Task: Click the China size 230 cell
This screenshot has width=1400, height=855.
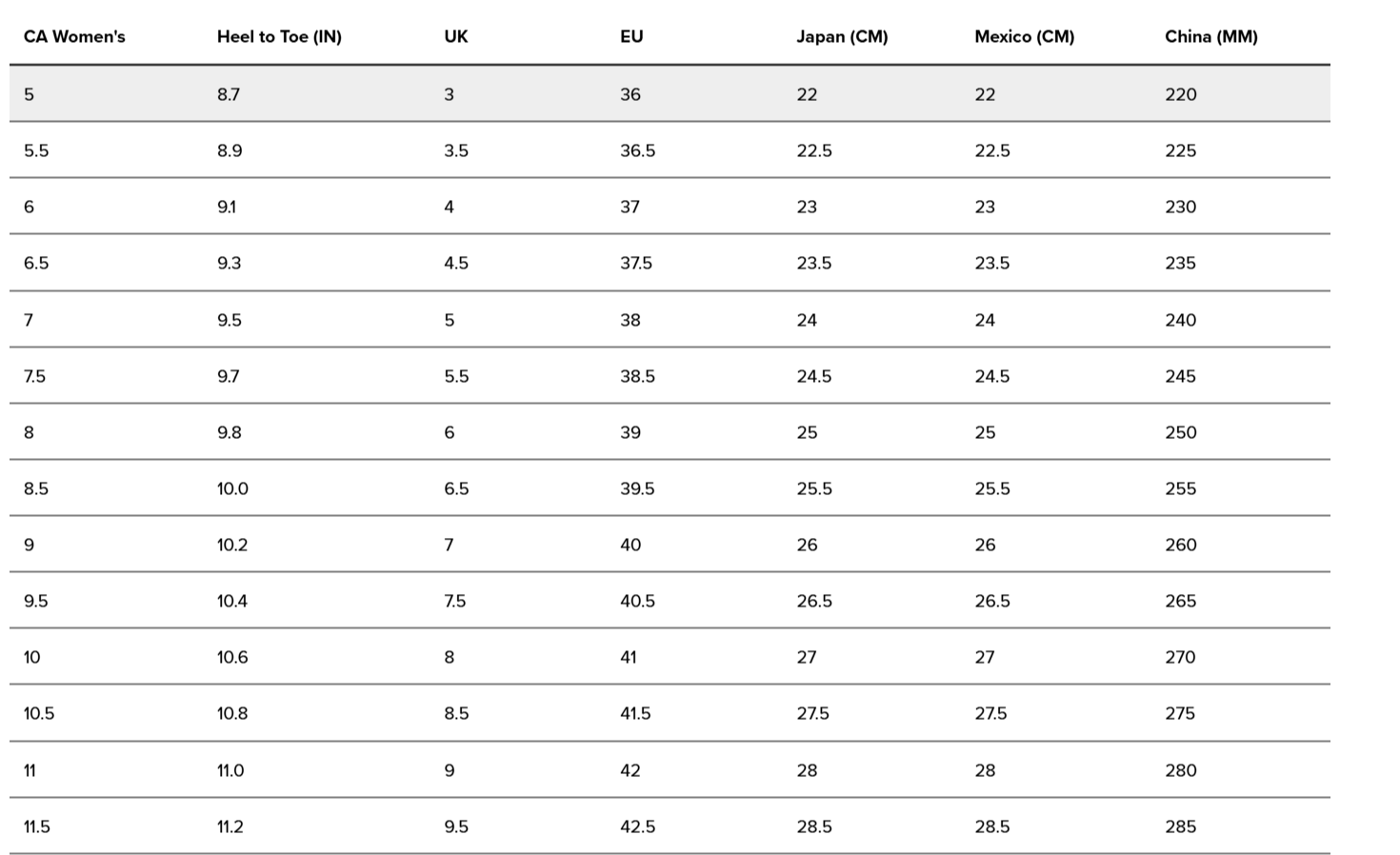Action: tap(1180, 207)
